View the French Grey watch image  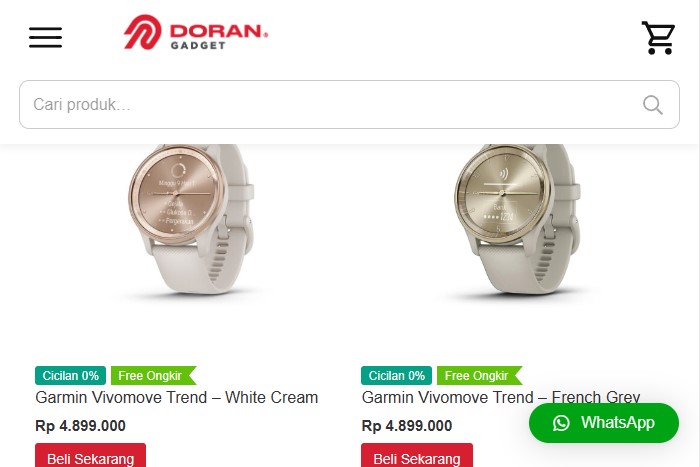517,220
